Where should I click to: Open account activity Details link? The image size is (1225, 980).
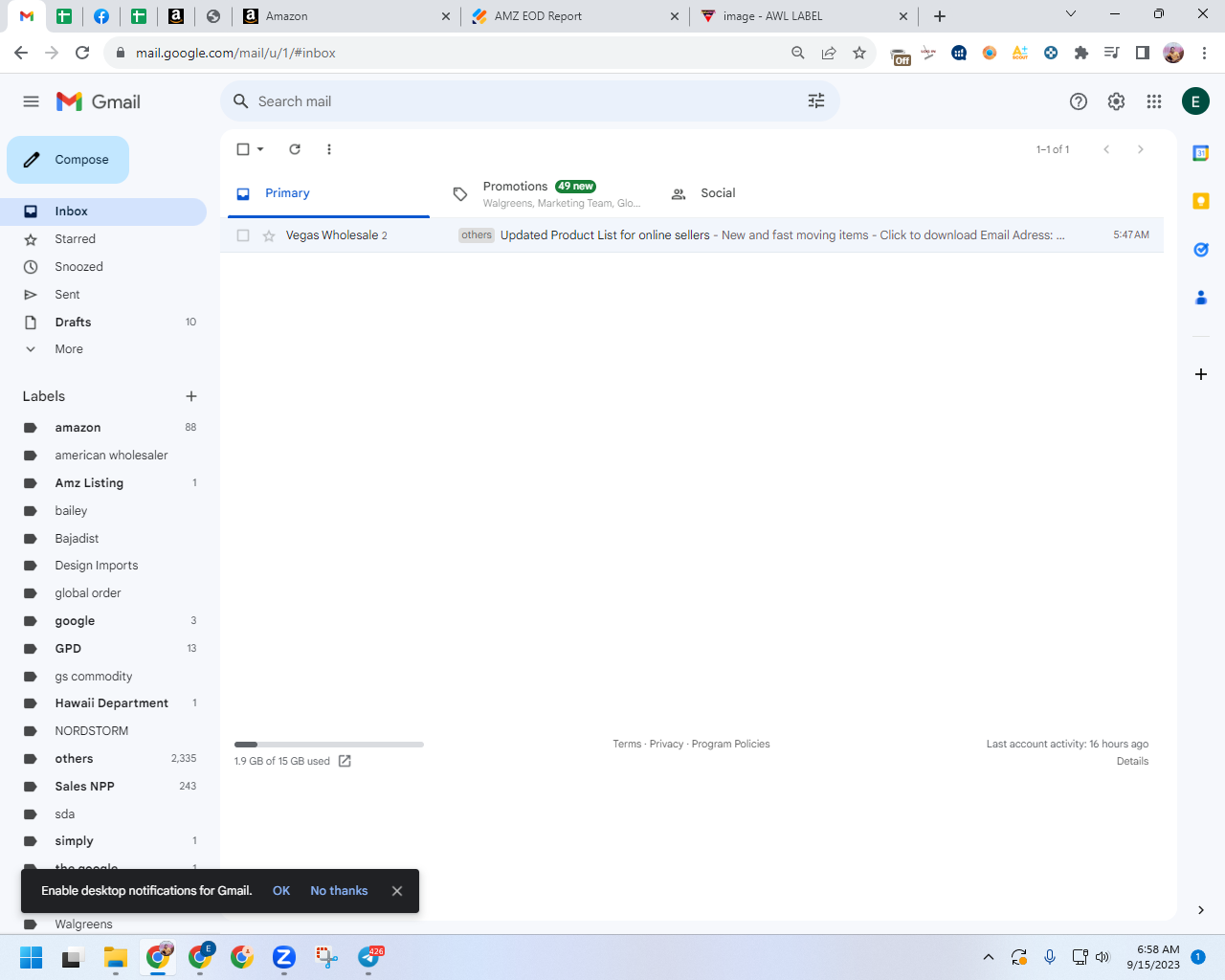pyautogui.click(x=1132, y=761)
